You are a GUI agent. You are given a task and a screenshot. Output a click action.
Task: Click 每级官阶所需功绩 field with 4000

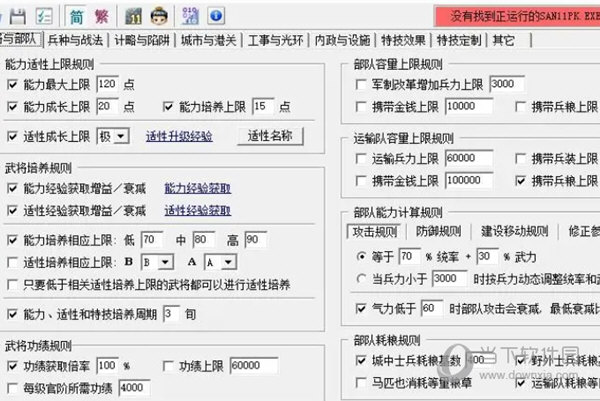click(x=134, y=388)
